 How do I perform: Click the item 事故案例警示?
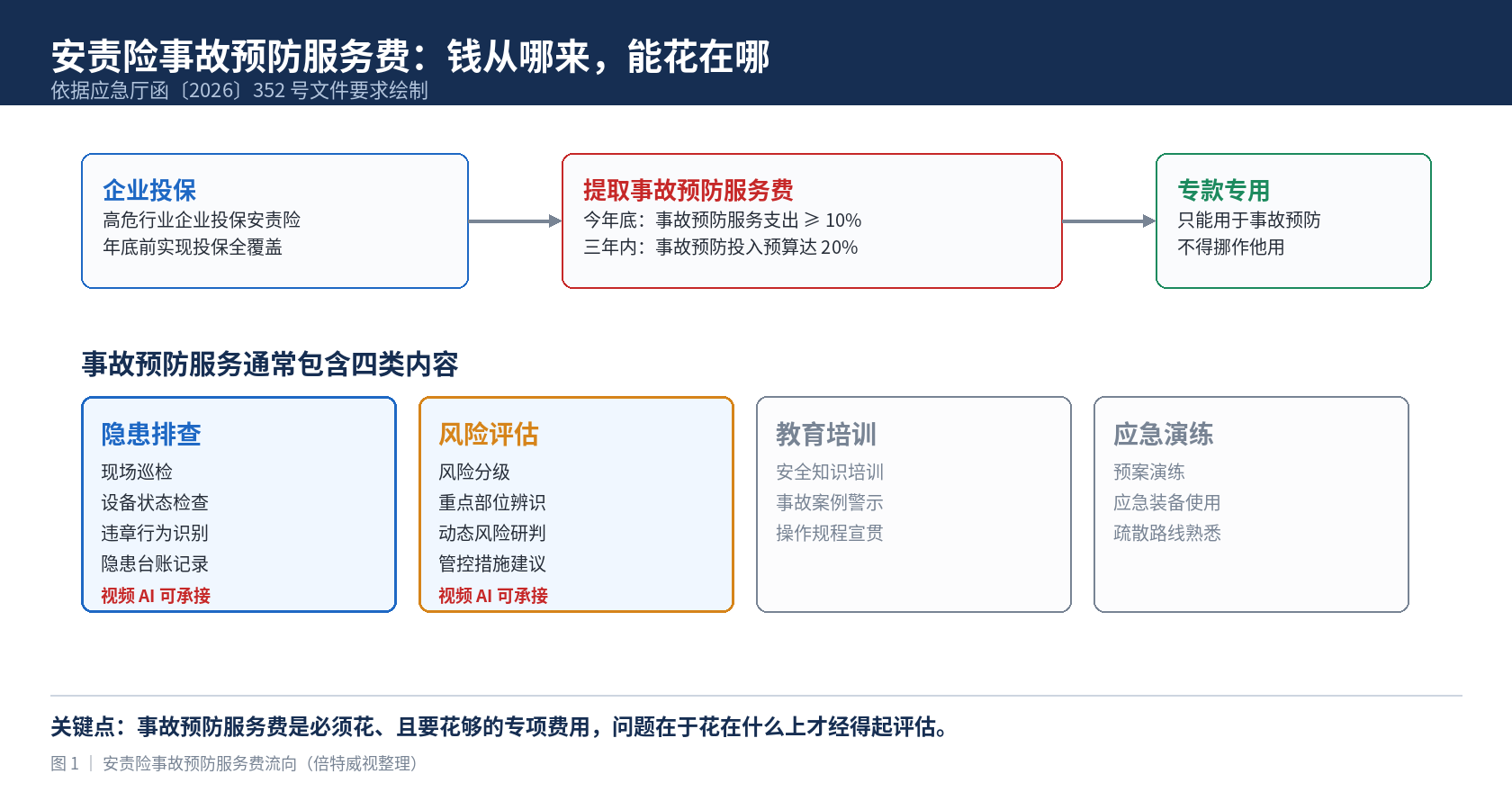(x=830, y=502)
